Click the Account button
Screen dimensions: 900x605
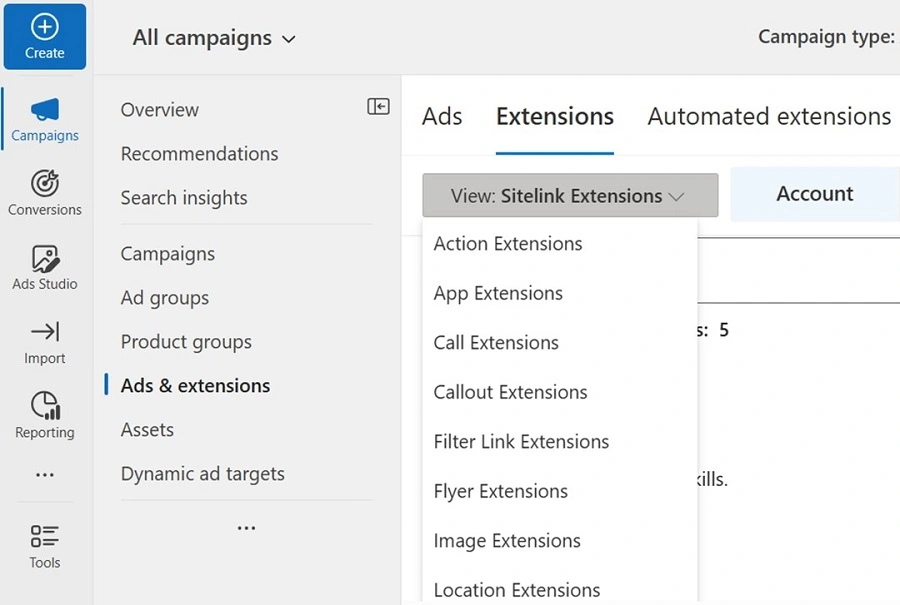coord(814,194)
